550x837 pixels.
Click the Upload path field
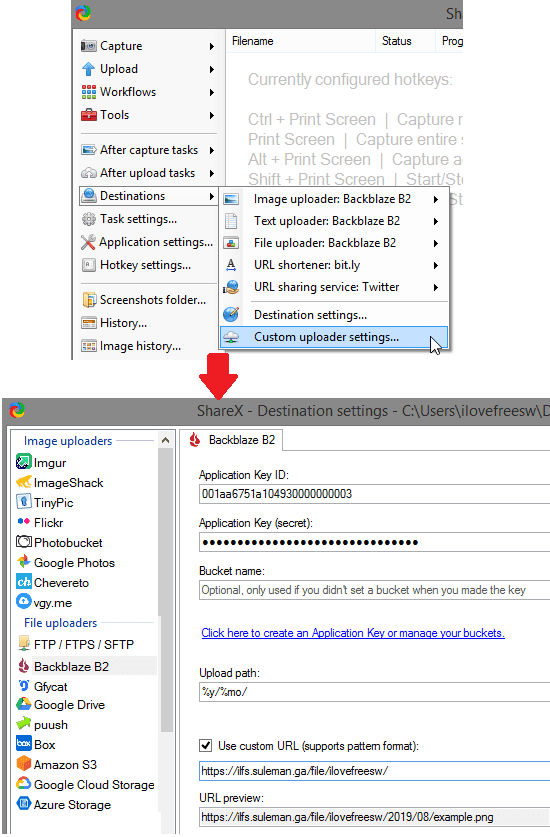pos(374,692)
